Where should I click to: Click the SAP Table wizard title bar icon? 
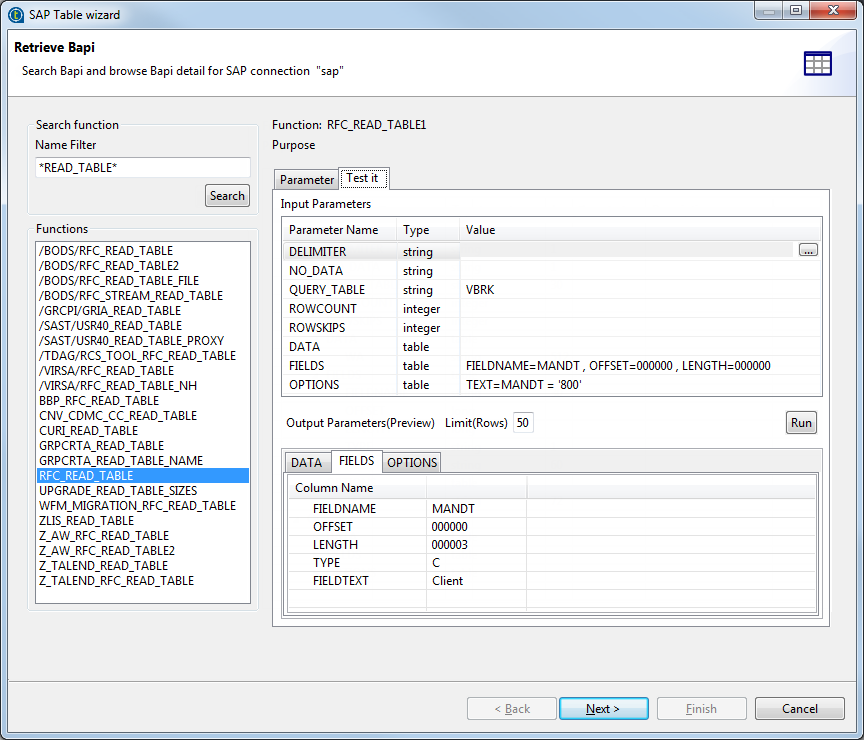(x=15, y=14)
